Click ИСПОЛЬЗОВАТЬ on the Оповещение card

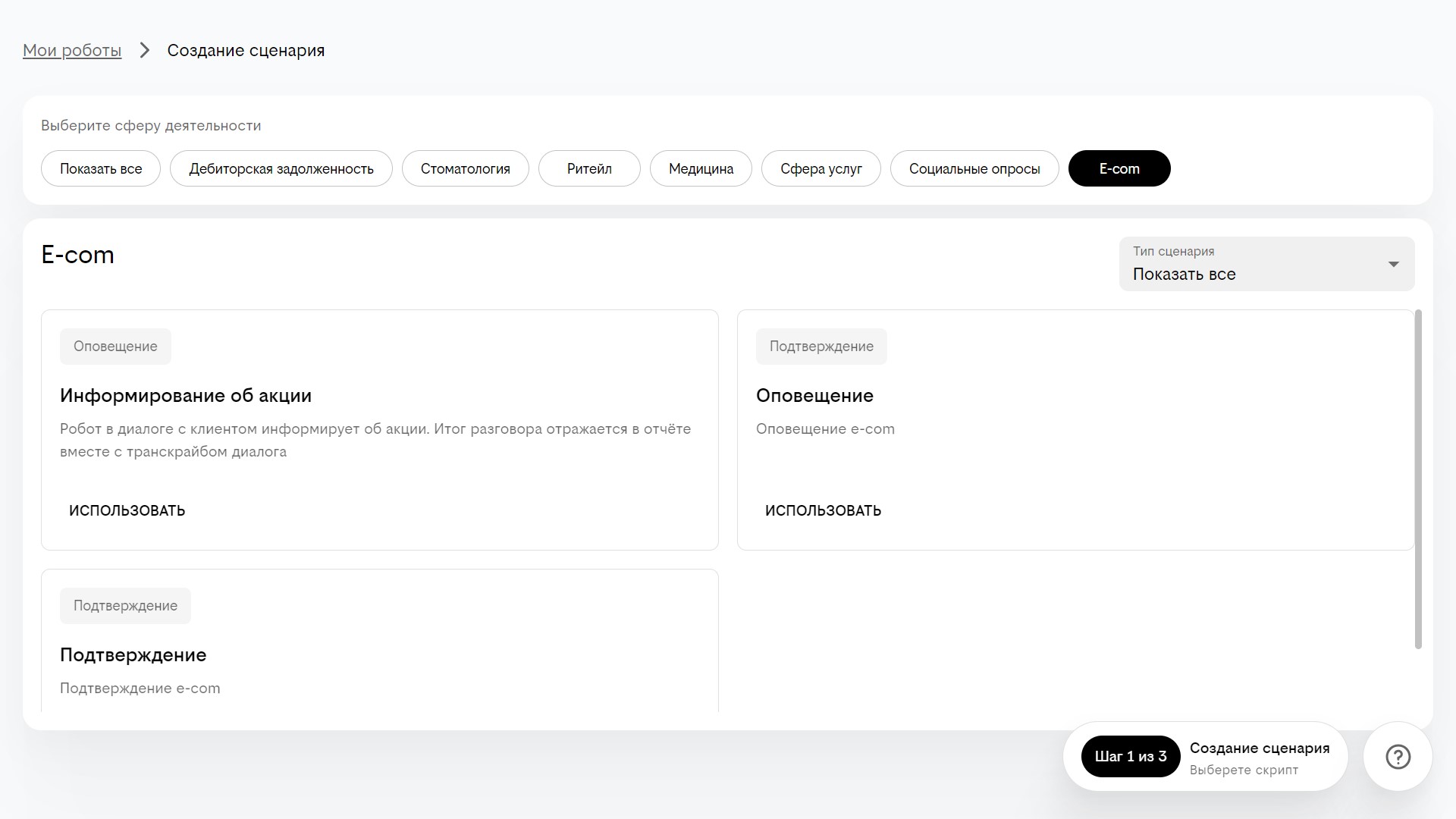click(x=823, y=510)
